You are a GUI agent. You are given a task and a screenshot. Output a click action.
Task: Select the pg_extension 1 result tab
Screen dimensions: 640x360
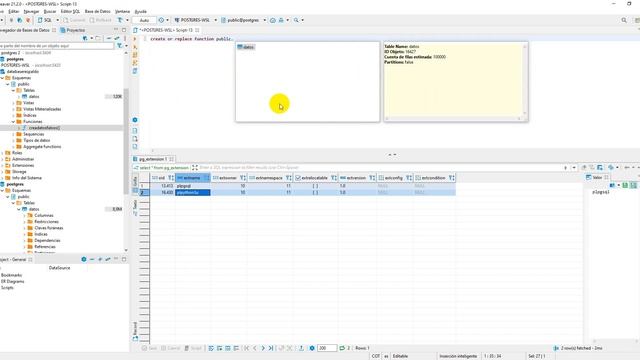tap(153, 159)
